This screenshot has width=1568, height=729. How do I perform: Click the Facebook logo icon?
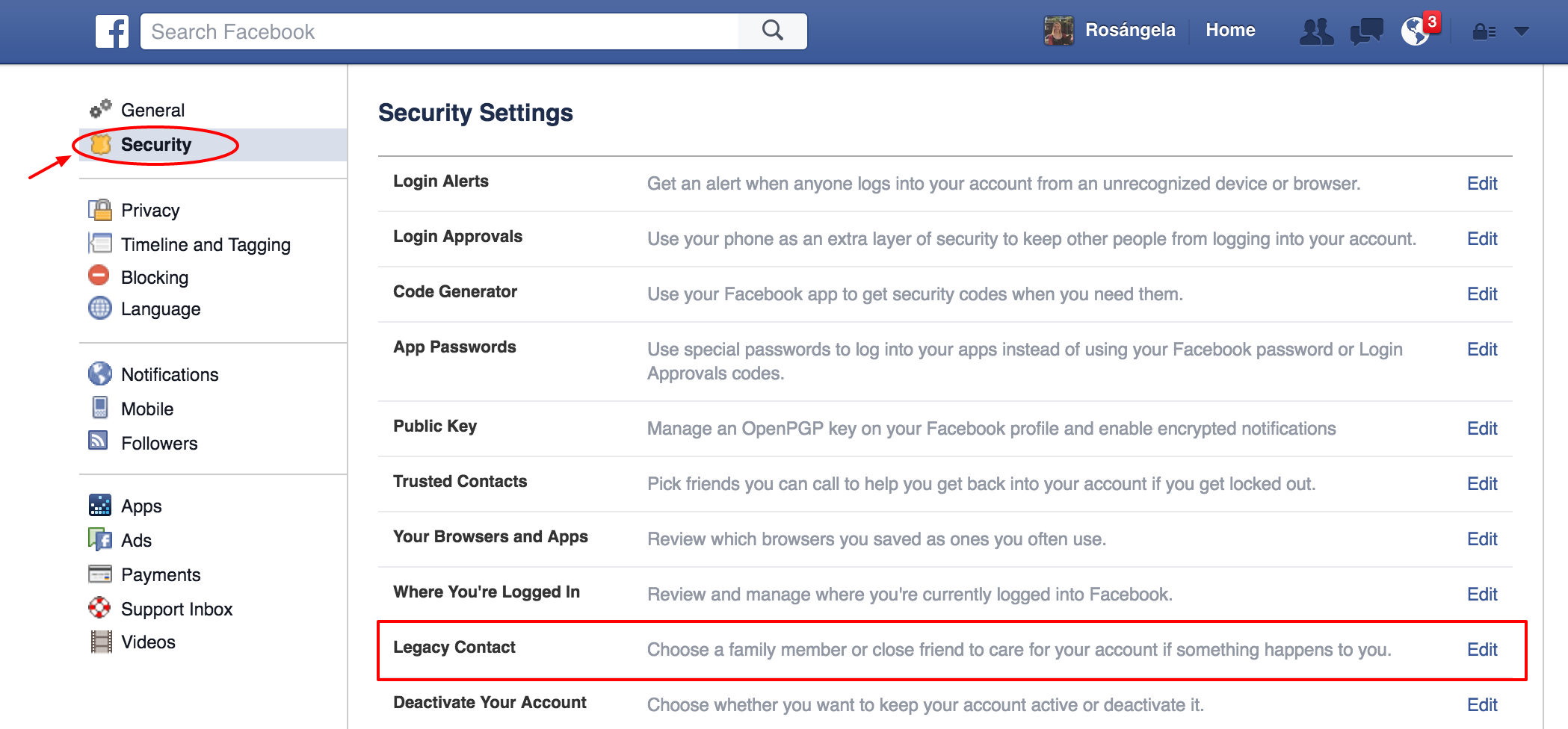[112, 31]
